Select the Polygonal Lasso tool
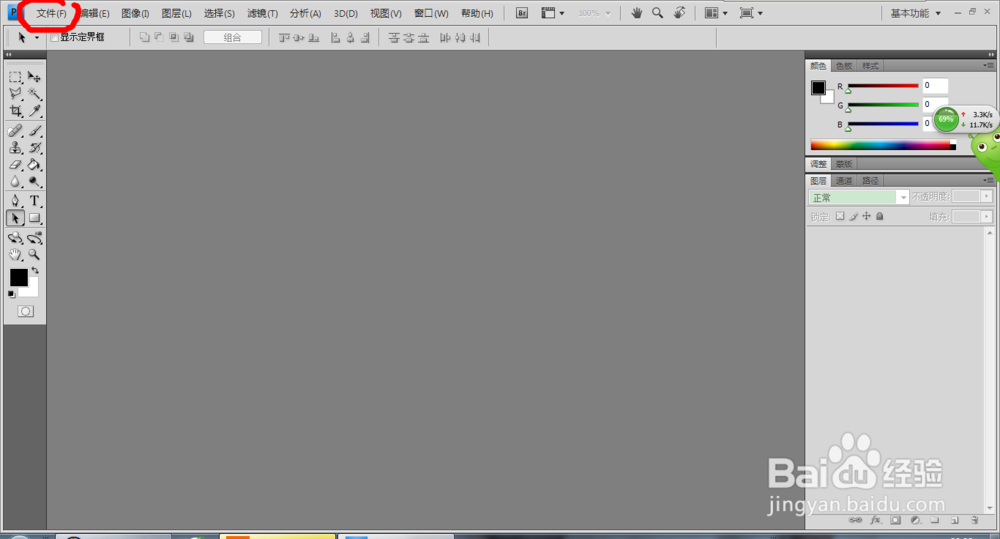1000x539 pixels. coord(15,94)
